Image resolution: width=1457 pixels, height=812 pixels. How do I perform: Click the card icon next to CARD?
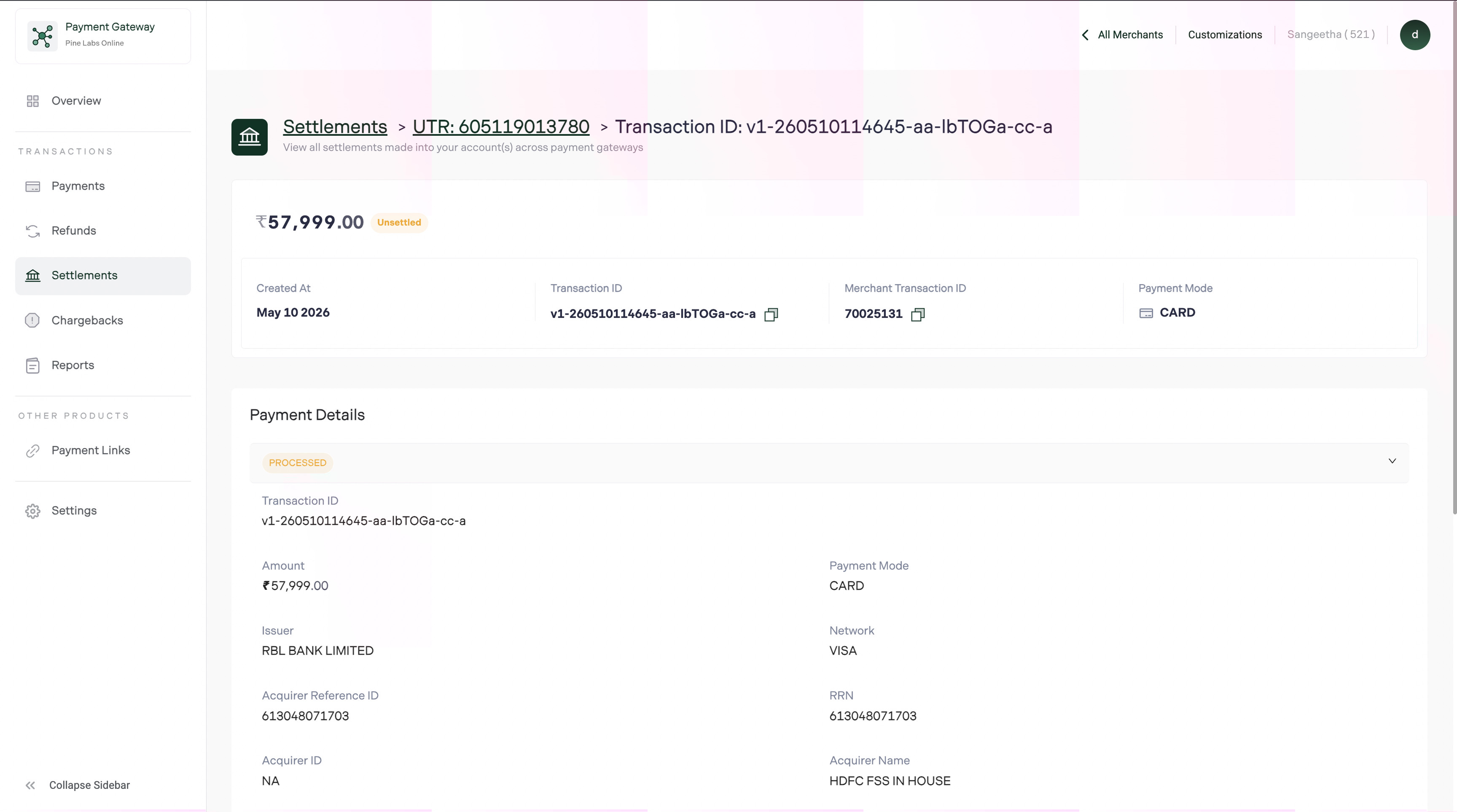coord(1146,313)
